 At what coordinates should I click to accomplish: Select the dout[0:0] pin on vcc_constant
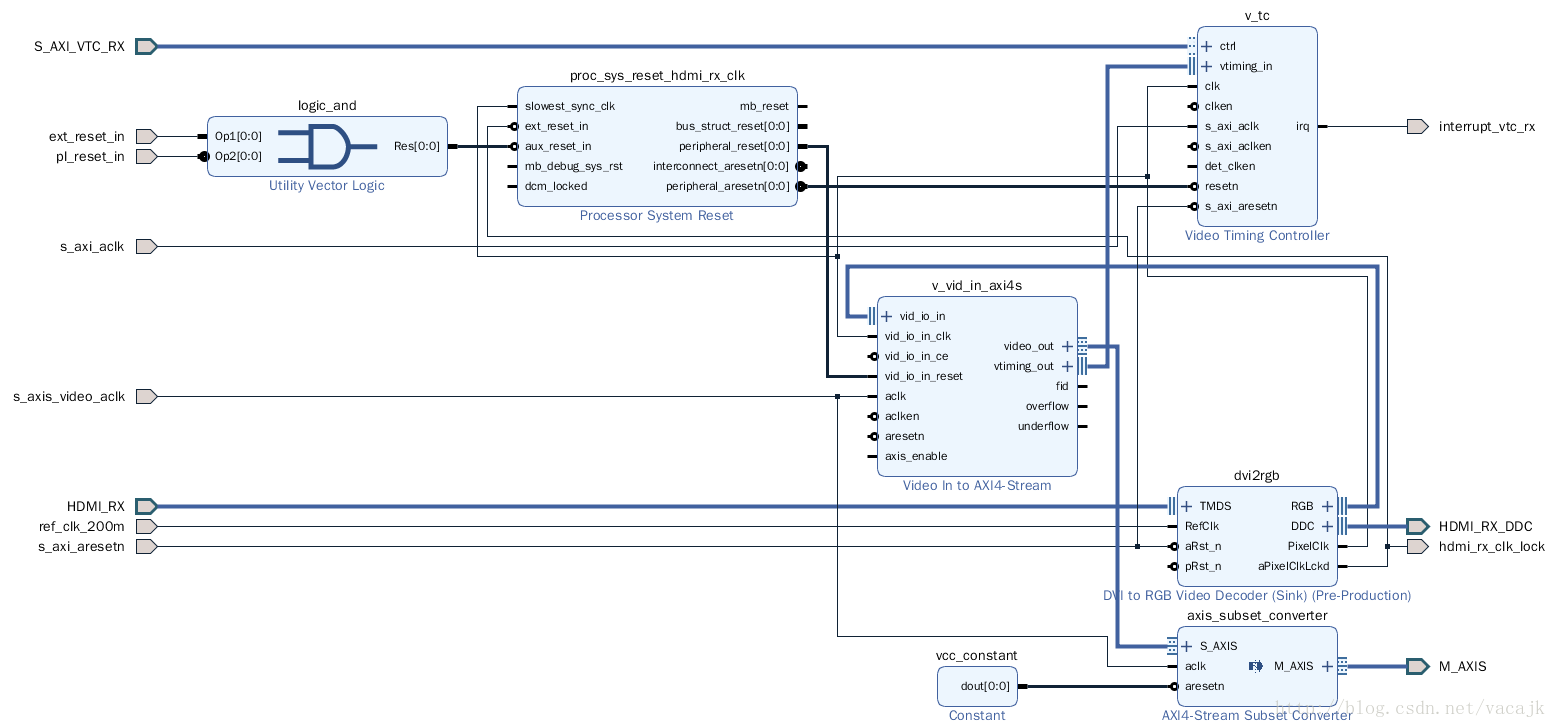click(985, 686)
